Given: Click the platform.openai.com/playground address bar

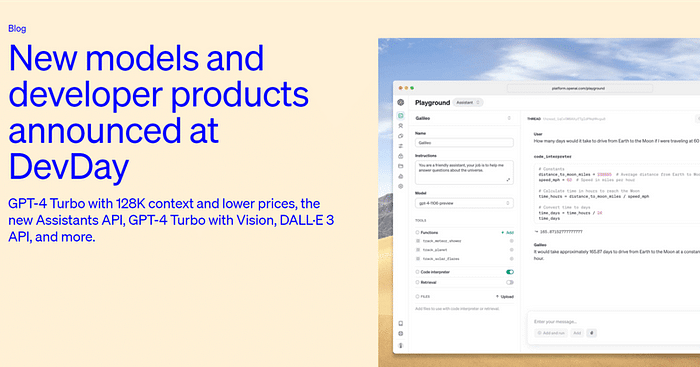Looking at the screenshot, I should (x=579, y=88).
